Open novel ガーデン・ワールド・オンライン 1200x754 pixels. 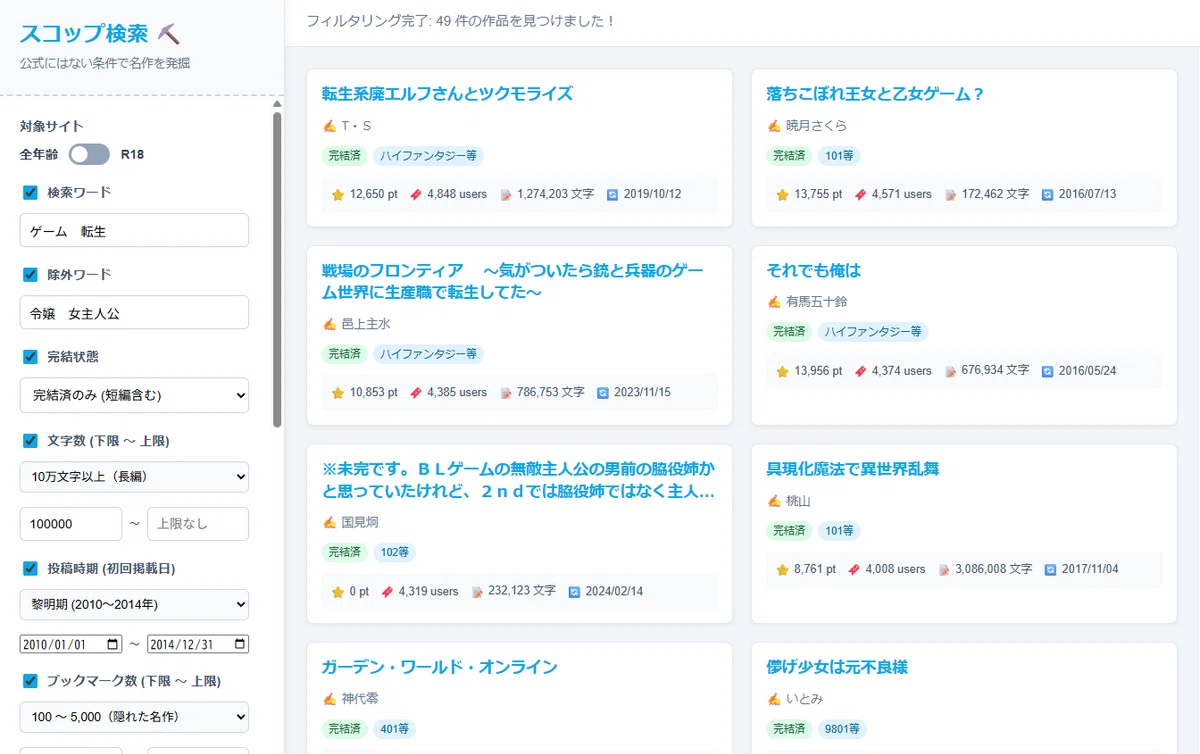click(439, 667)
